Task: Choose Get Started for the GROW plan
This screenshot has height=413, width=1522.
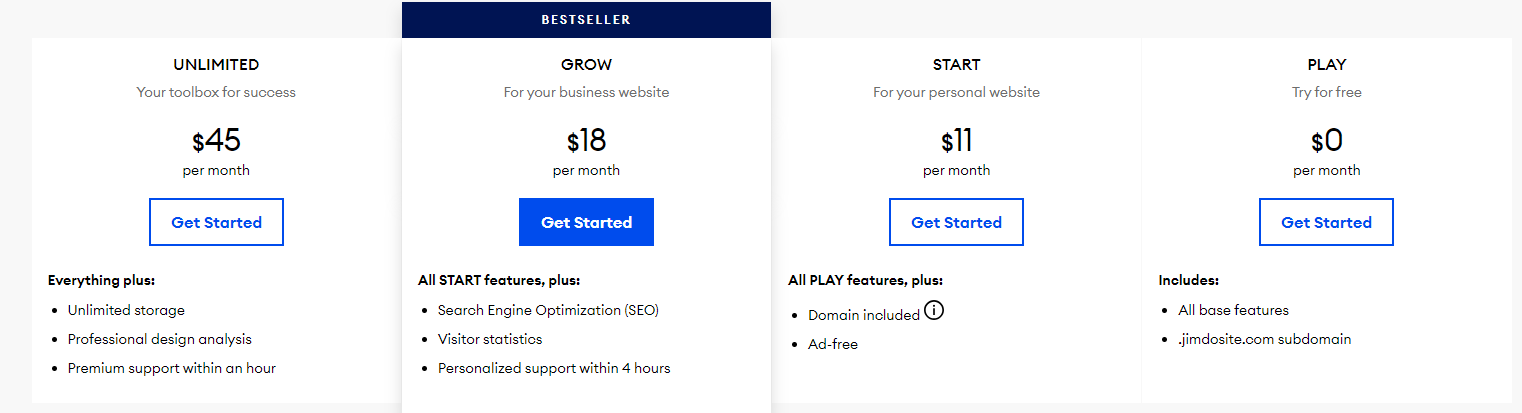Action: (x=586, y=222)
